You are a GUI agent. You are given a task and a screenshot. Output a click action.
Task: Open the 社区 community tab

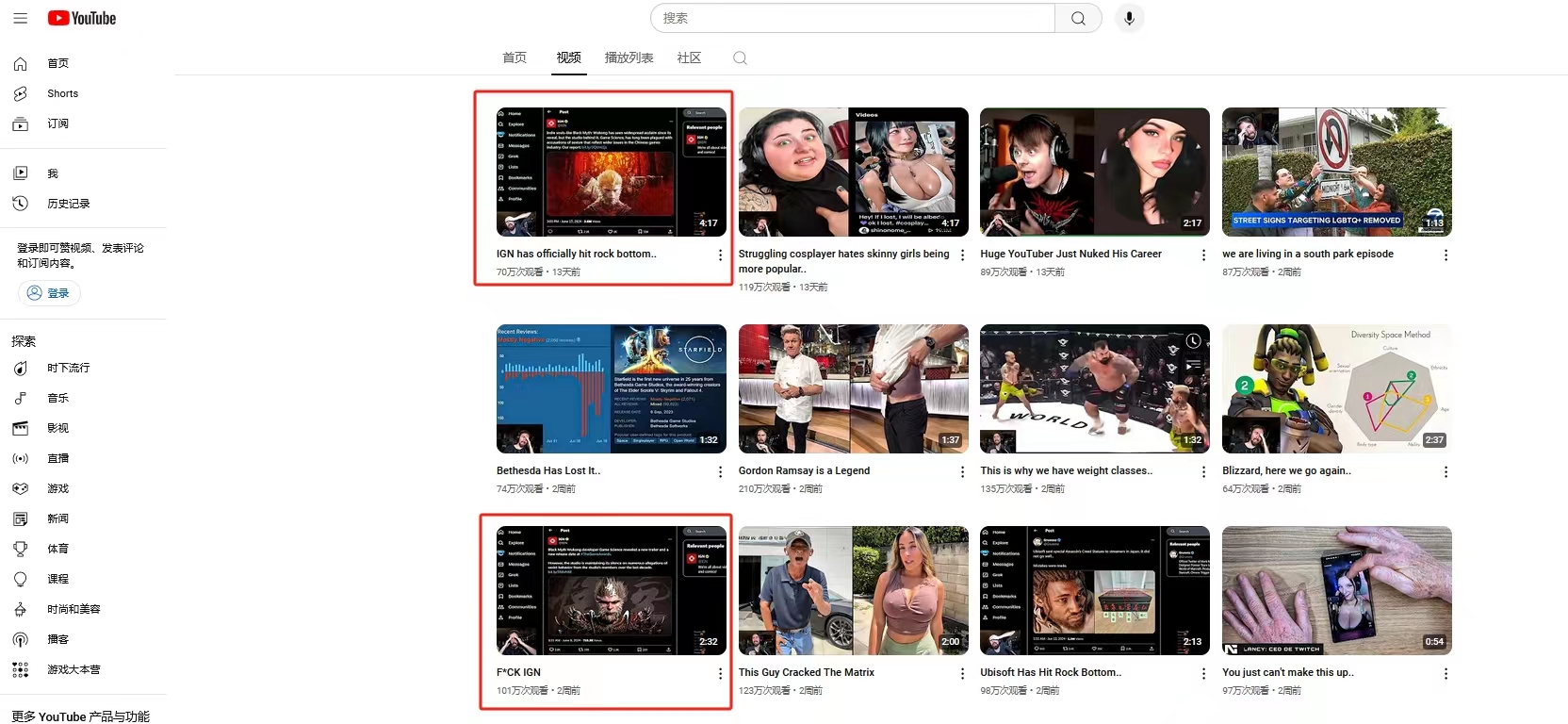(689, 58)
